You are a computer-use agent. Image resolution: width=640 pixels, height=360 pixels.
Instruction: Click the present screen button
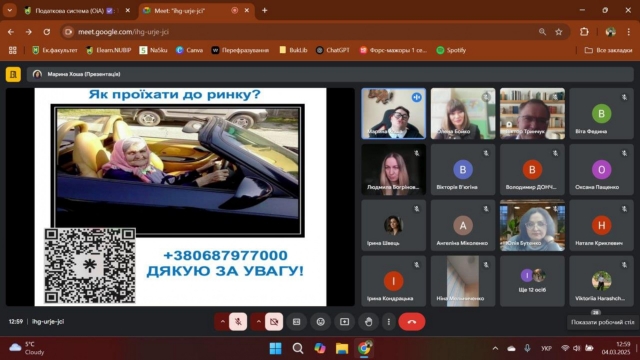pyautogui.click(x=344, y=322)
